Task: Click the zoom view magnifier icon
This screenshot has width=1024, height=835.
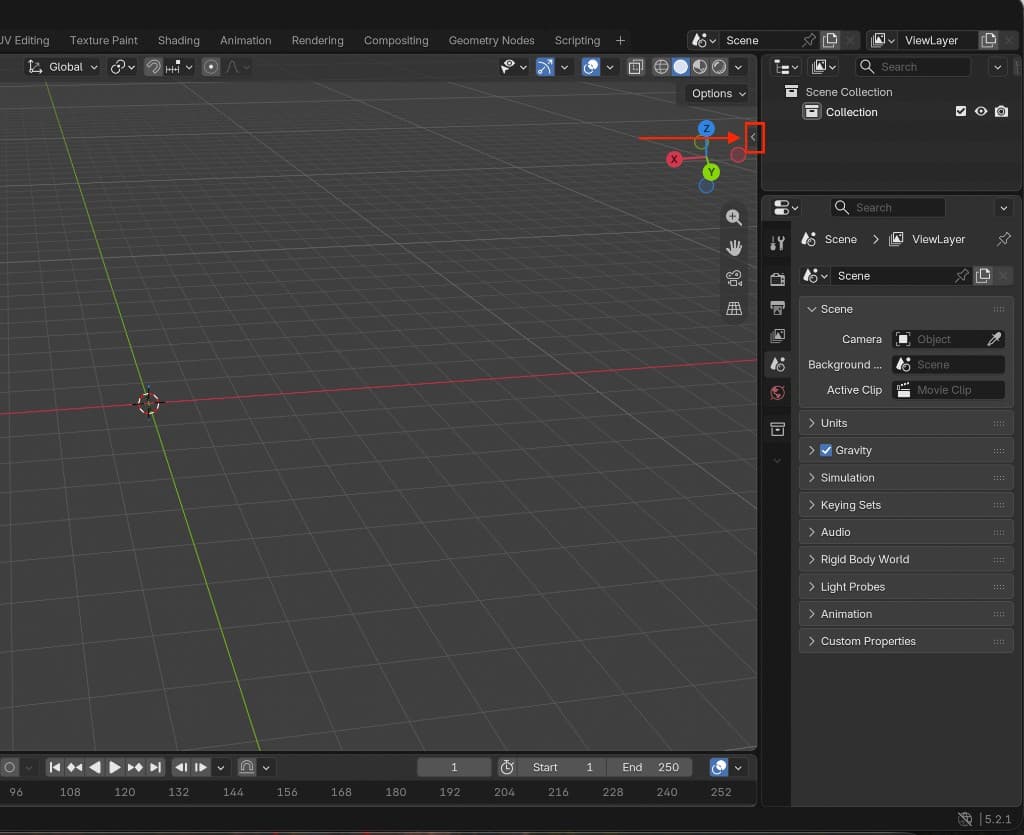Action: 734,217
